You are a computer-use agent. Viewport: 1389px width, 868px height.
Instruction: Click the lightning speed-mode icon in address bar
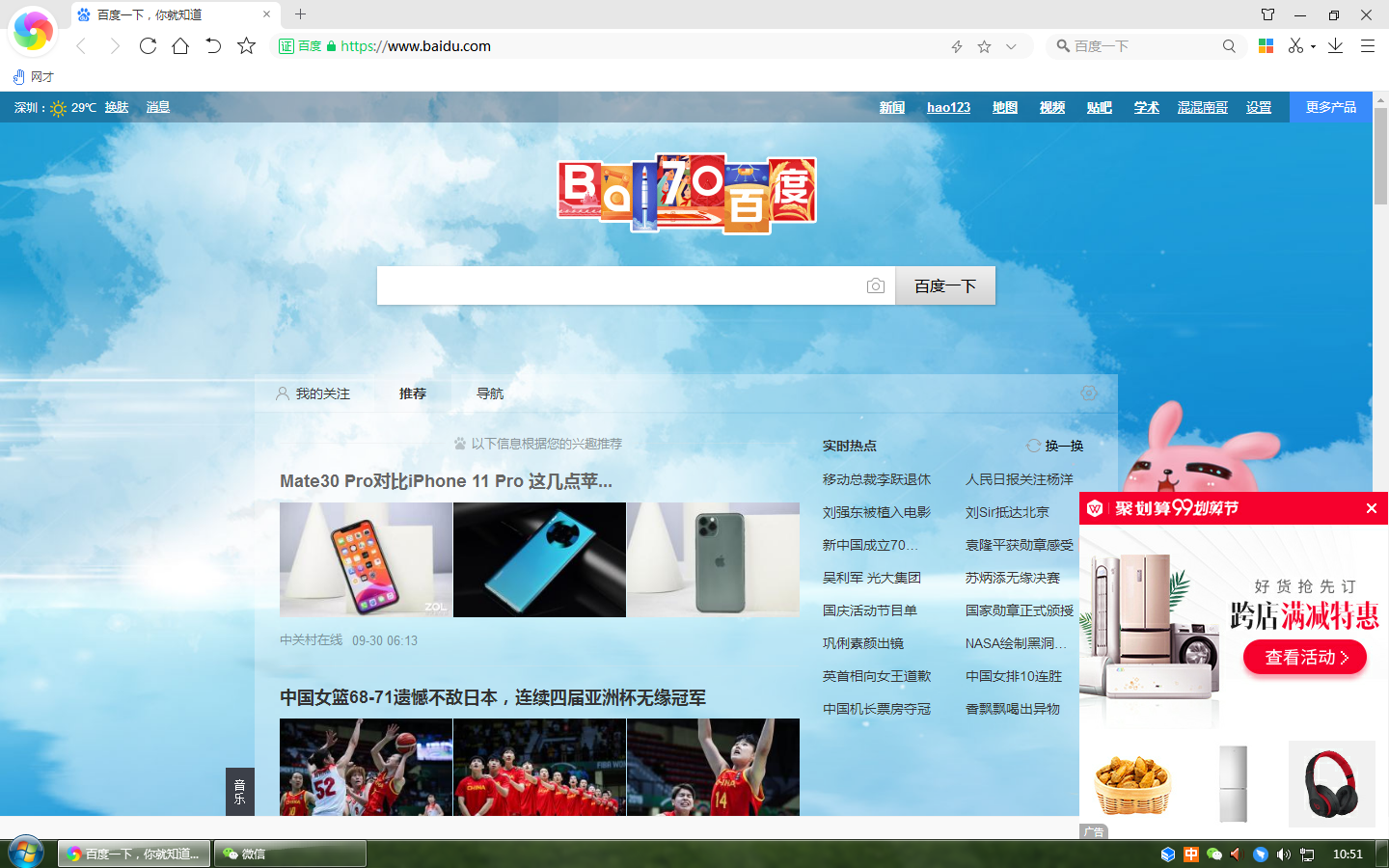(957, 46)
